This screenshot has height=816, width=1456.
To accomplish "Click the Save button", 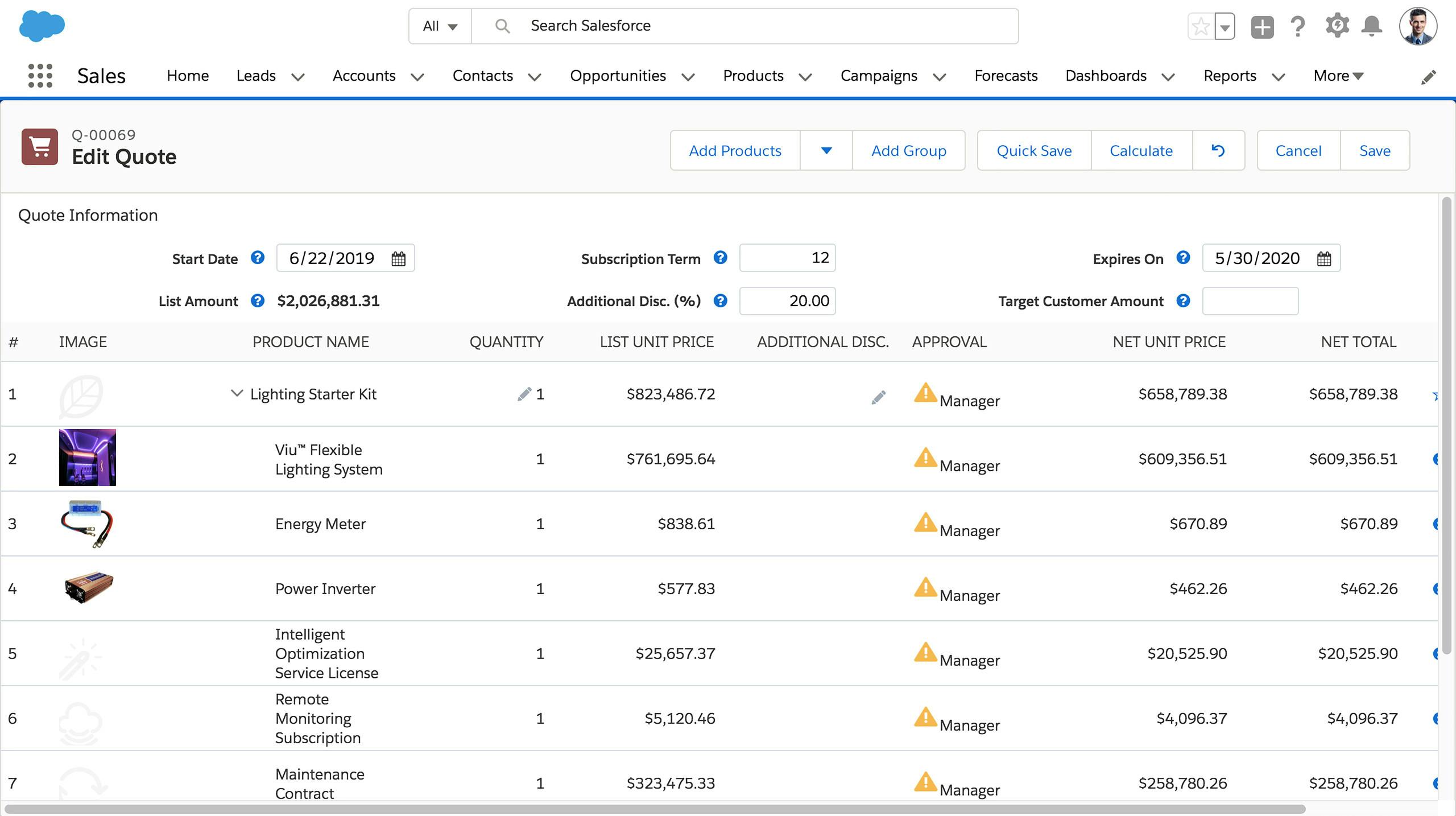I will (x=1375, y=150).
